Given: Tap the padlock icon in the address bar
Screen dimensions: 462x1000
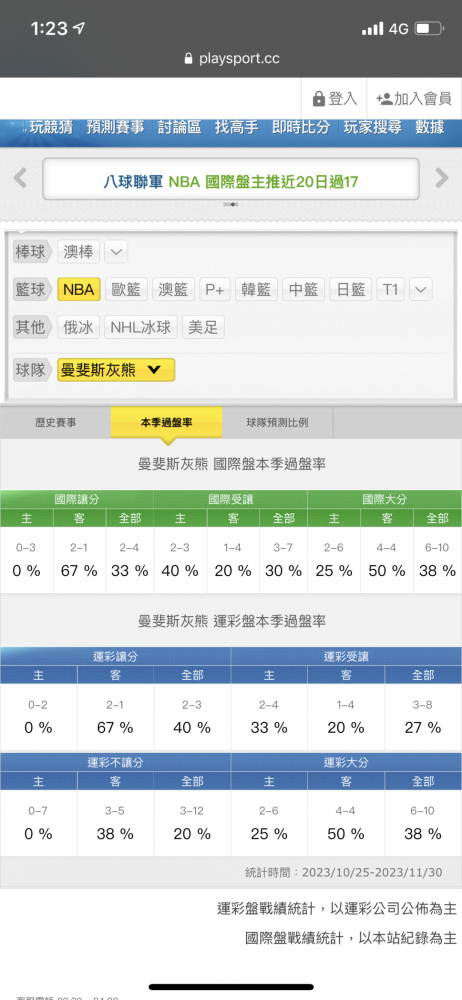Looking at the screenshot, I should [x=188, y=59].
